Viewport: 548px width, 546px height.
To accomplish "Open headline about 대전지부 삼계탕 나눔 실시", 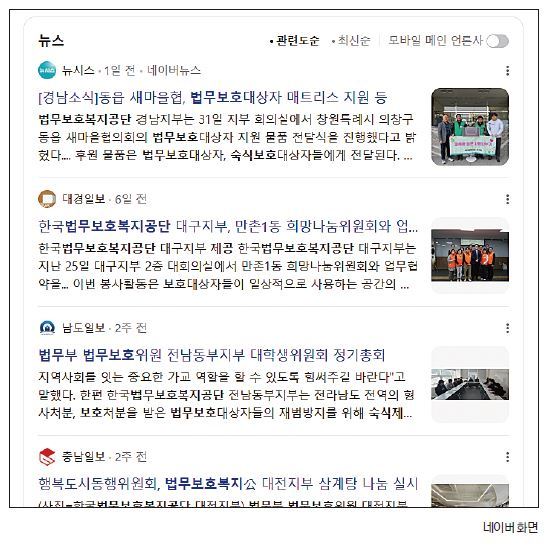I will point(228,484).
